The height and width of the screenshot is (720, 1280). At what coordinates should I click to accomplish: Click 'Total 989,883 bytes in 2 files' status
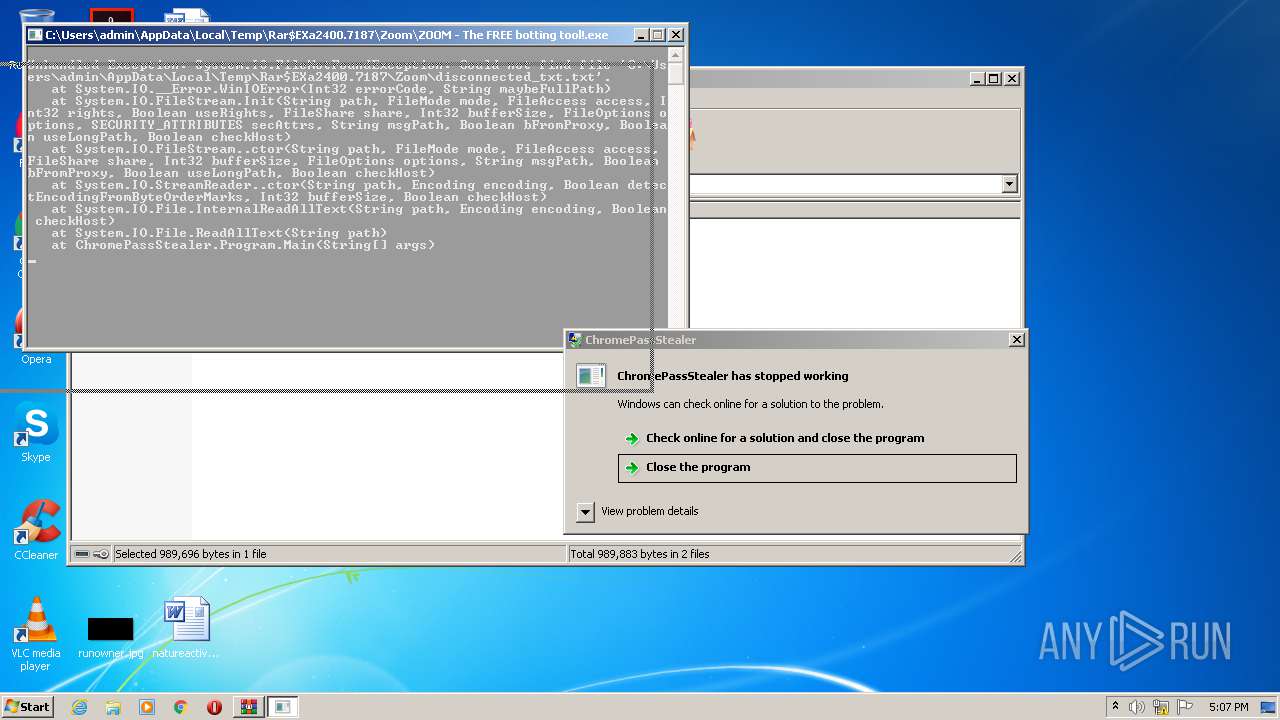pos(640,554)
